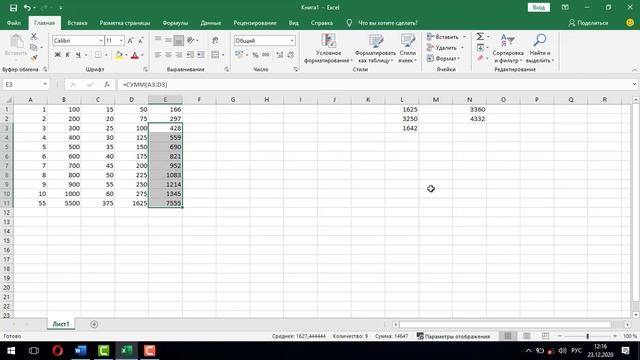Screen dimensions: 640x360
Task: Click the Clear eraser icon
Action: pos(480,58)
